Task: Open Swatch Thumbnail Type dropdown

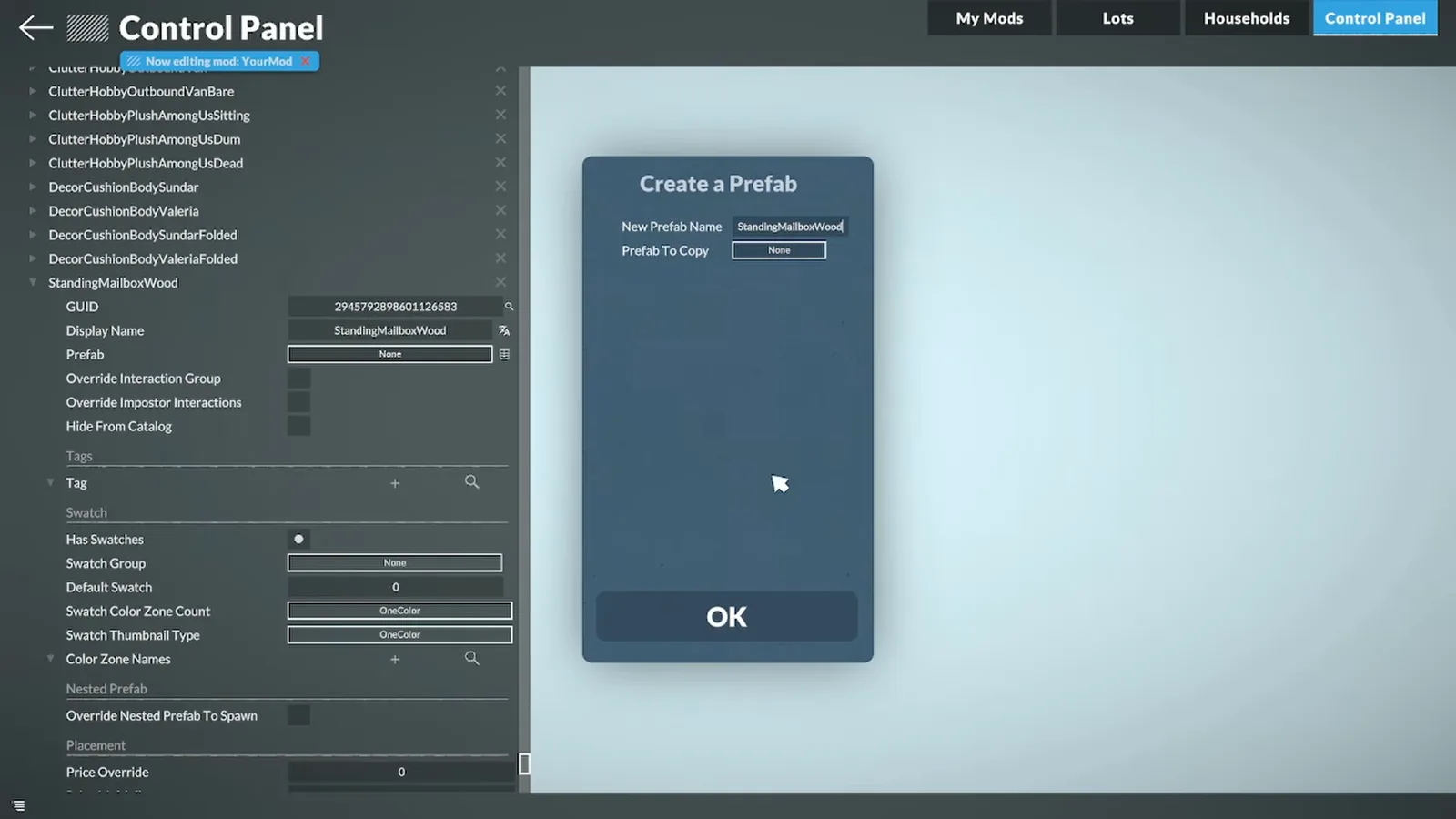Action: click(x=399, y=634)
